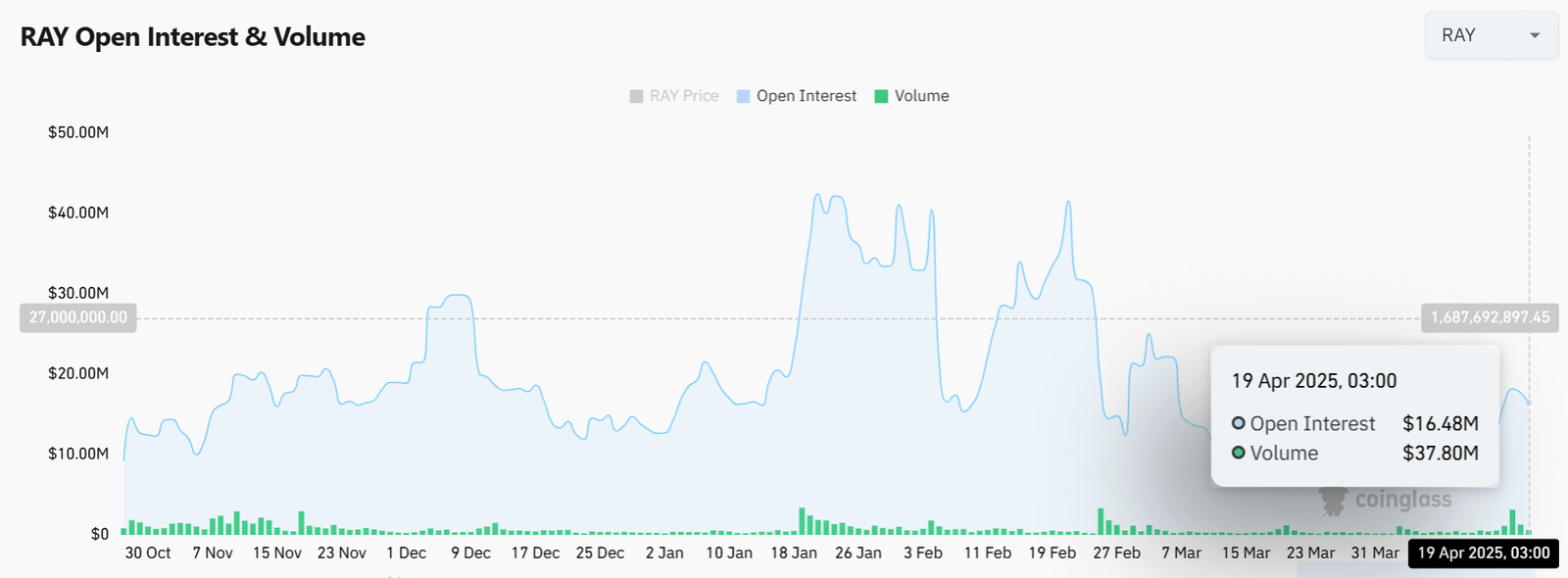
Task: Click the blue Open Interest legend square
Action: (x=743, y=96)
